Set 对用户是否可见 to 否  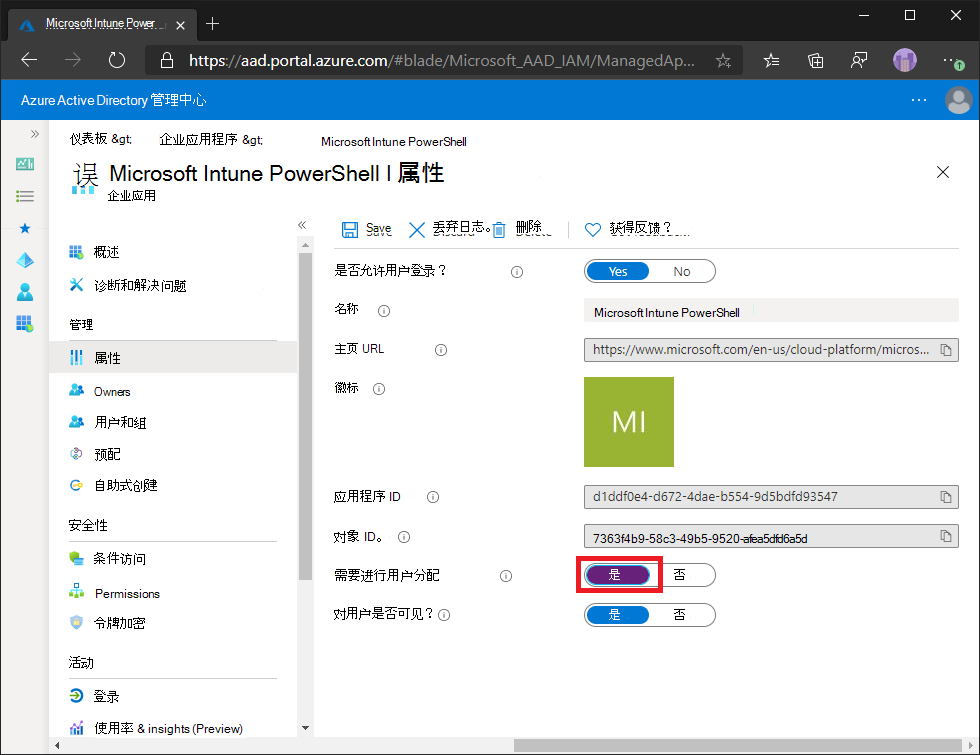tap(682, 615)
